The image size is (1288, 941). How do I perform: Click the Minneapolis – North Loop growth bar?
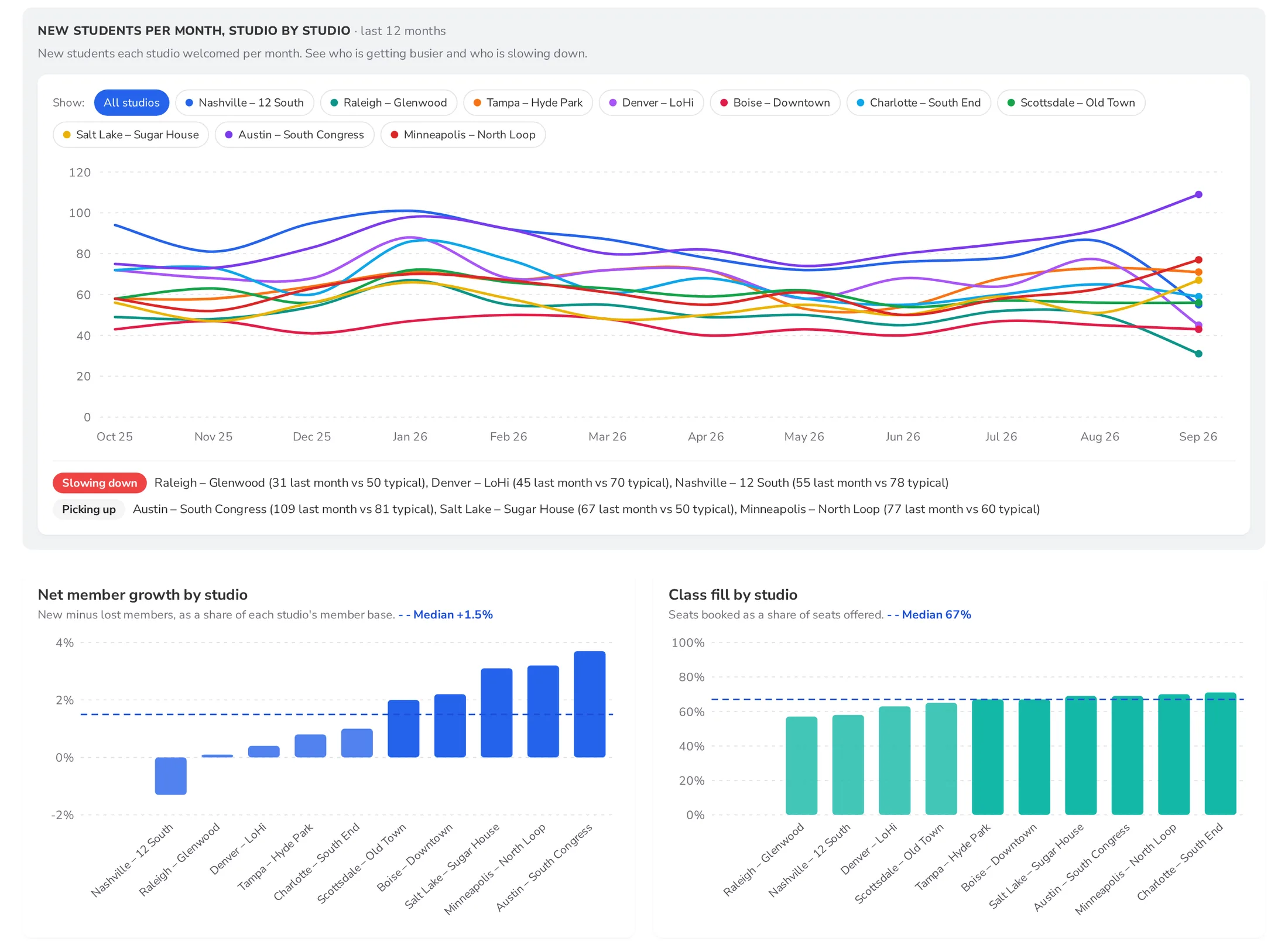[x=543, y=711]
